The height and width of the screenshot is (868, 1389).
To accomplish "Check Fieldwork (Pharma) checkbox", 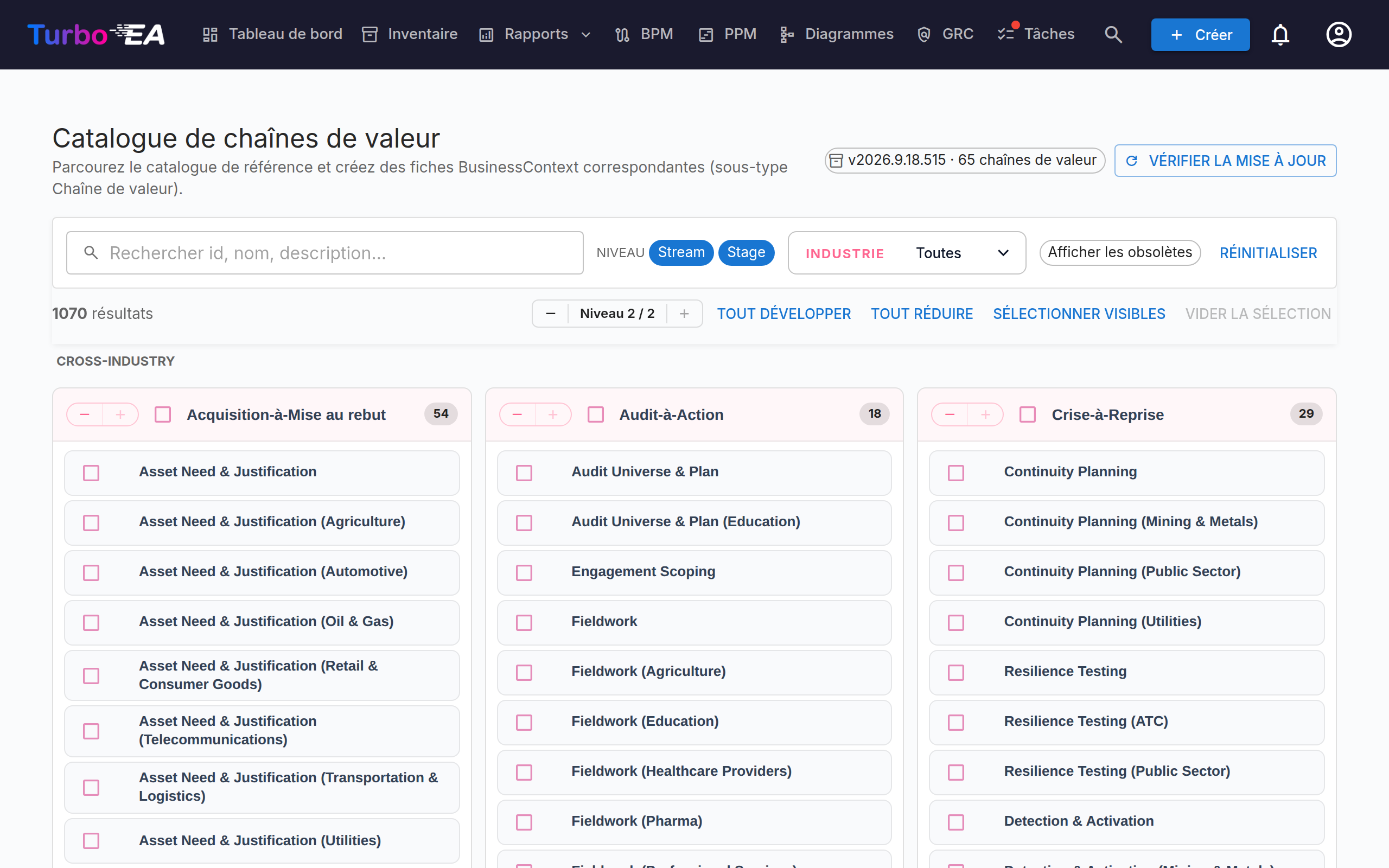I will click(524, 822).
